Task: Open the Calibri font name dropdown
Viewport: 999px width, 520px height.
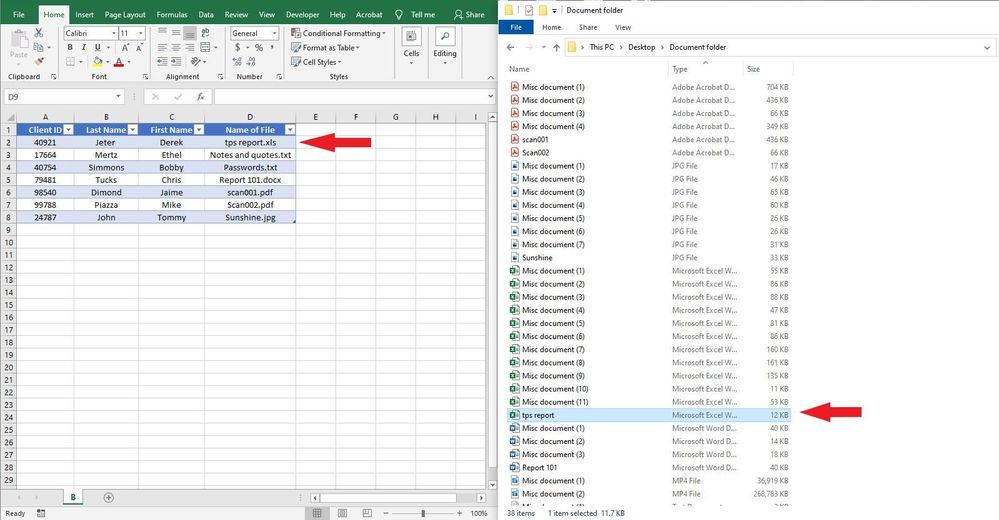Action: click(114, 33)
